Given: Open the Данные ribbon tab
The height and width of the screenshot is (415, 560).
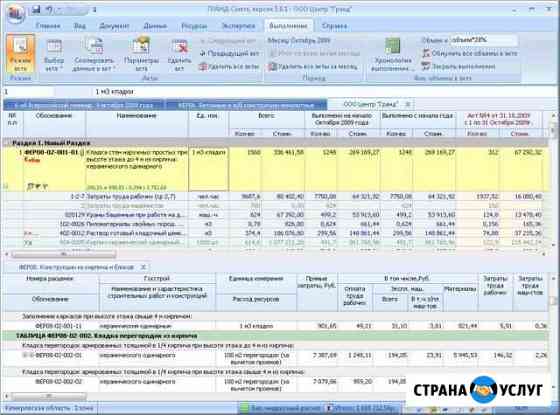Looking at the screenshot, I should [x=155, y=26].
